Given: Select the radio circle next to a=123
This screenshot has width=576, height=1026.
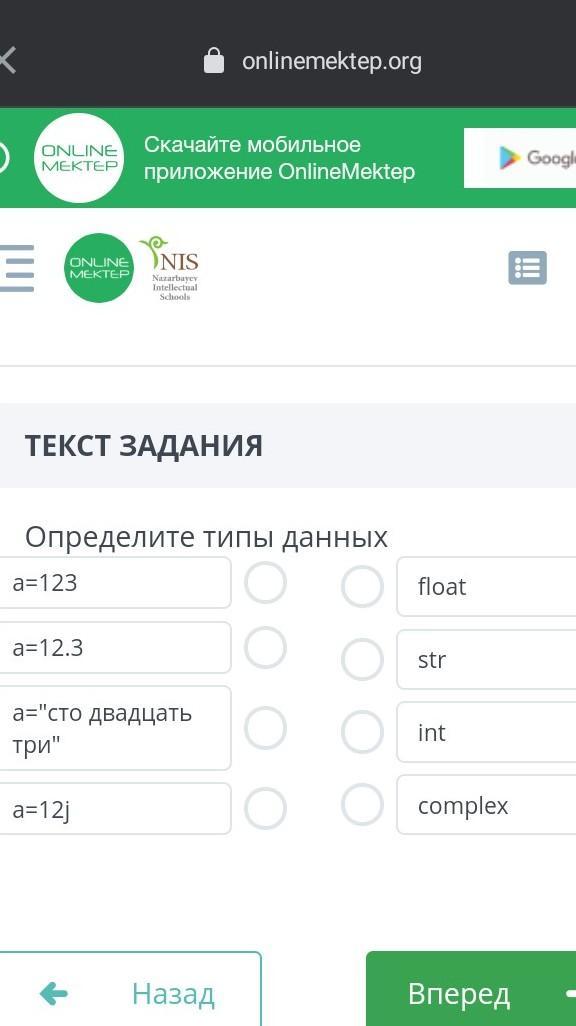Looking at the screenshot, I should pos(265,582).
